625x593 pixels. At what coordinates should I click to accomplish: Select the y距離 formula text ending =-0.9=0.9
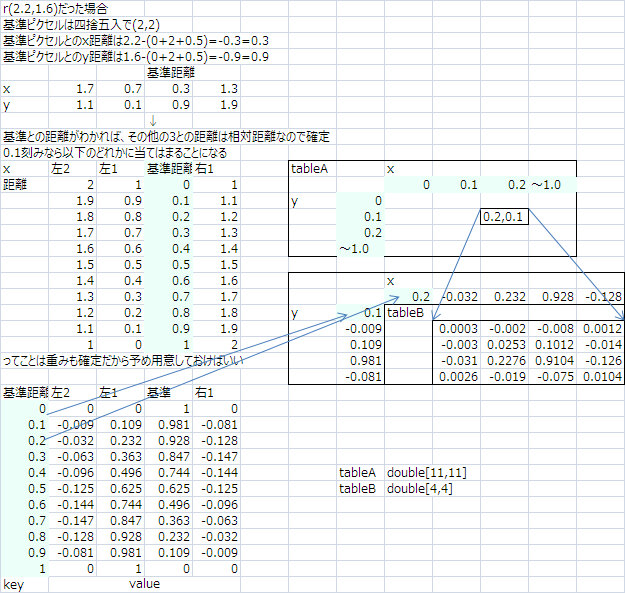(x=136, y=57)
